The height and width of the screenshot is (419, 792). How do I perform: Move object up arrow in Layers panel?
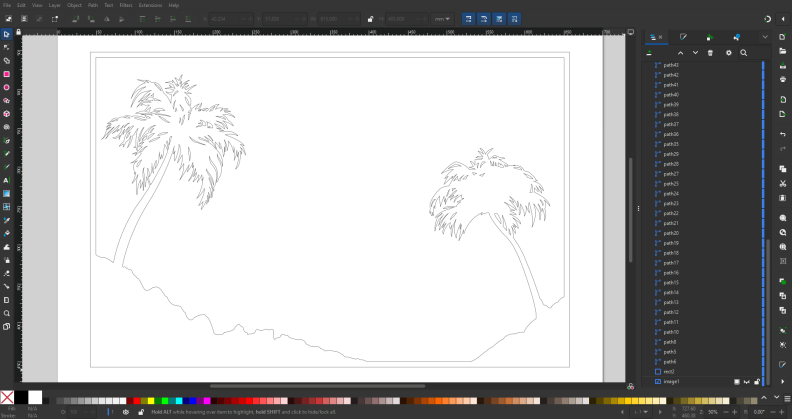tap(680, 53)
